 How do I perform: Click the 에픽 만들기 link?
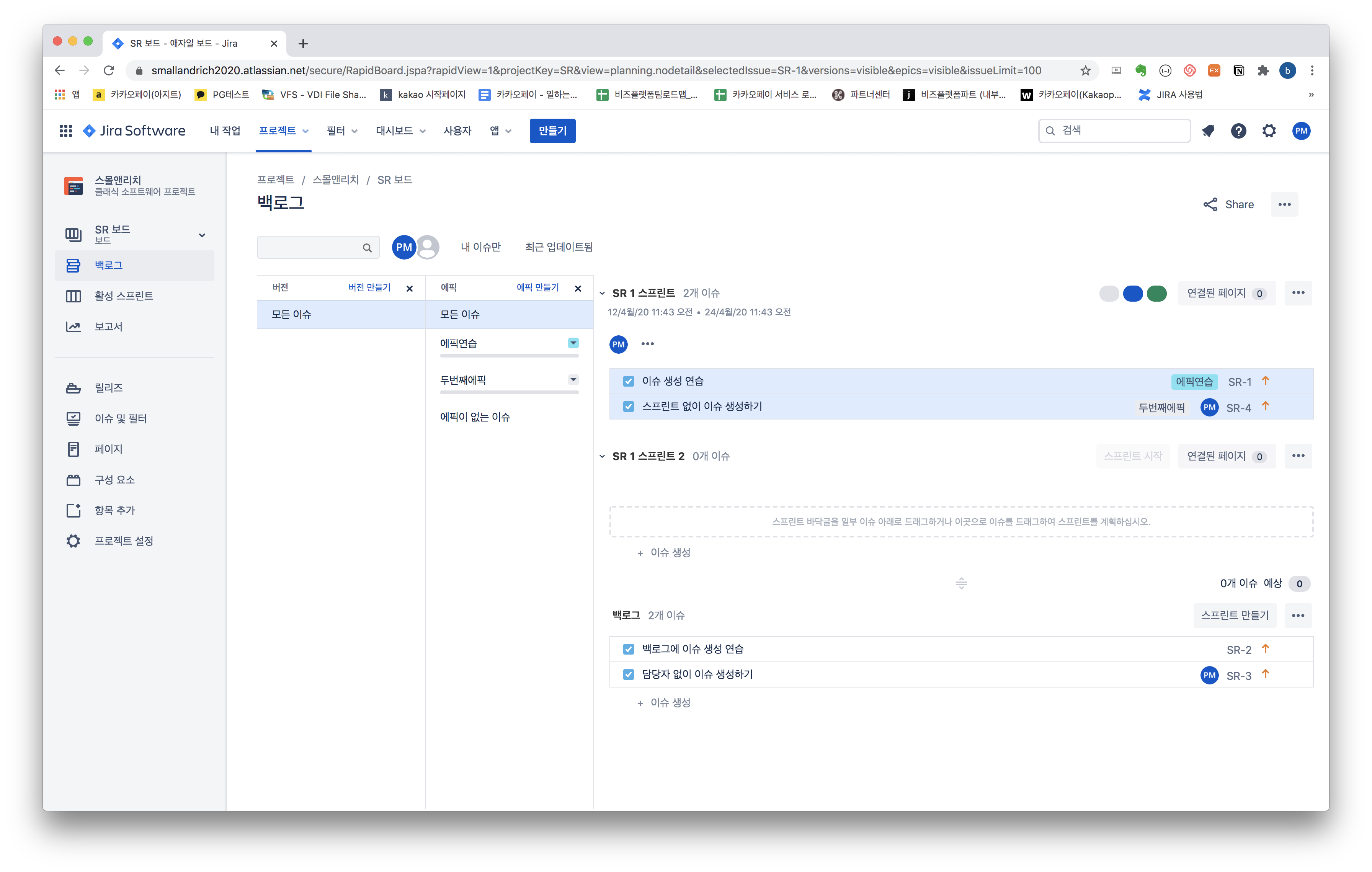(537, 287)
